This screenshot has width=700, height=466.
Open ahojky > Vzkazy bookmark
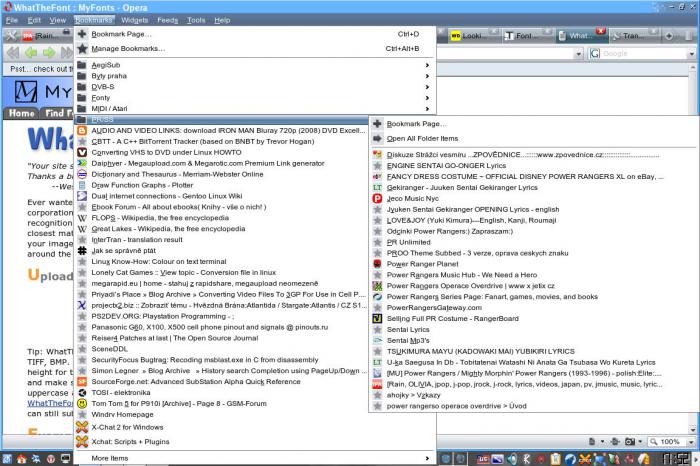(533, 395)
